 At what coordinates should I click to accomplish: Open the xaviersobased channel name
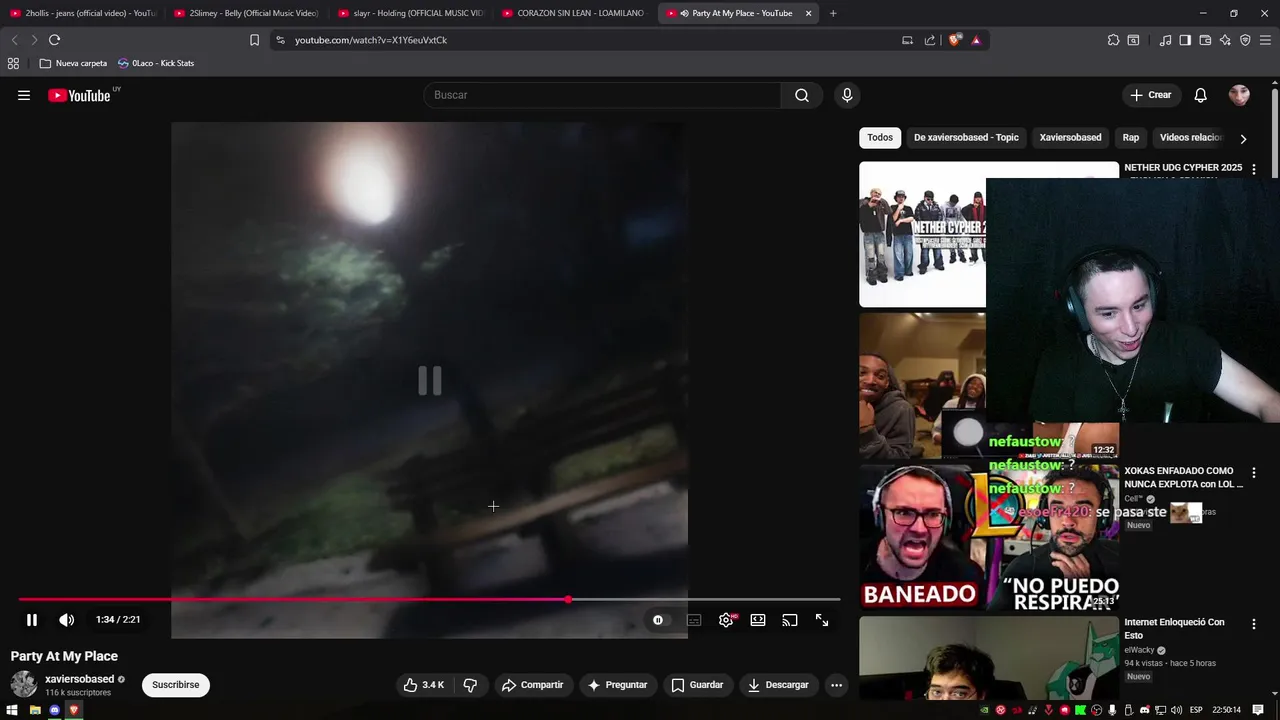(80, 679)
